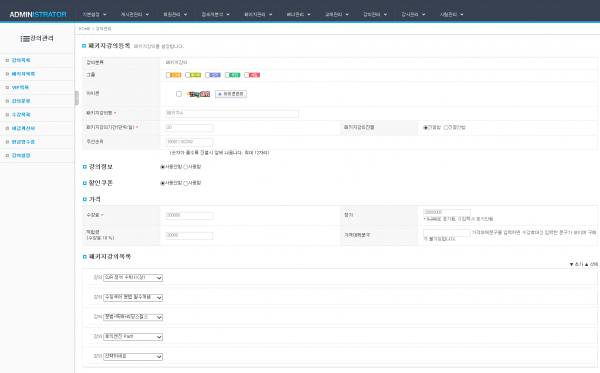This screenshot has height=373, width=600.
Task: Click the HOME breadcrumb link
Action: point(84,29)
